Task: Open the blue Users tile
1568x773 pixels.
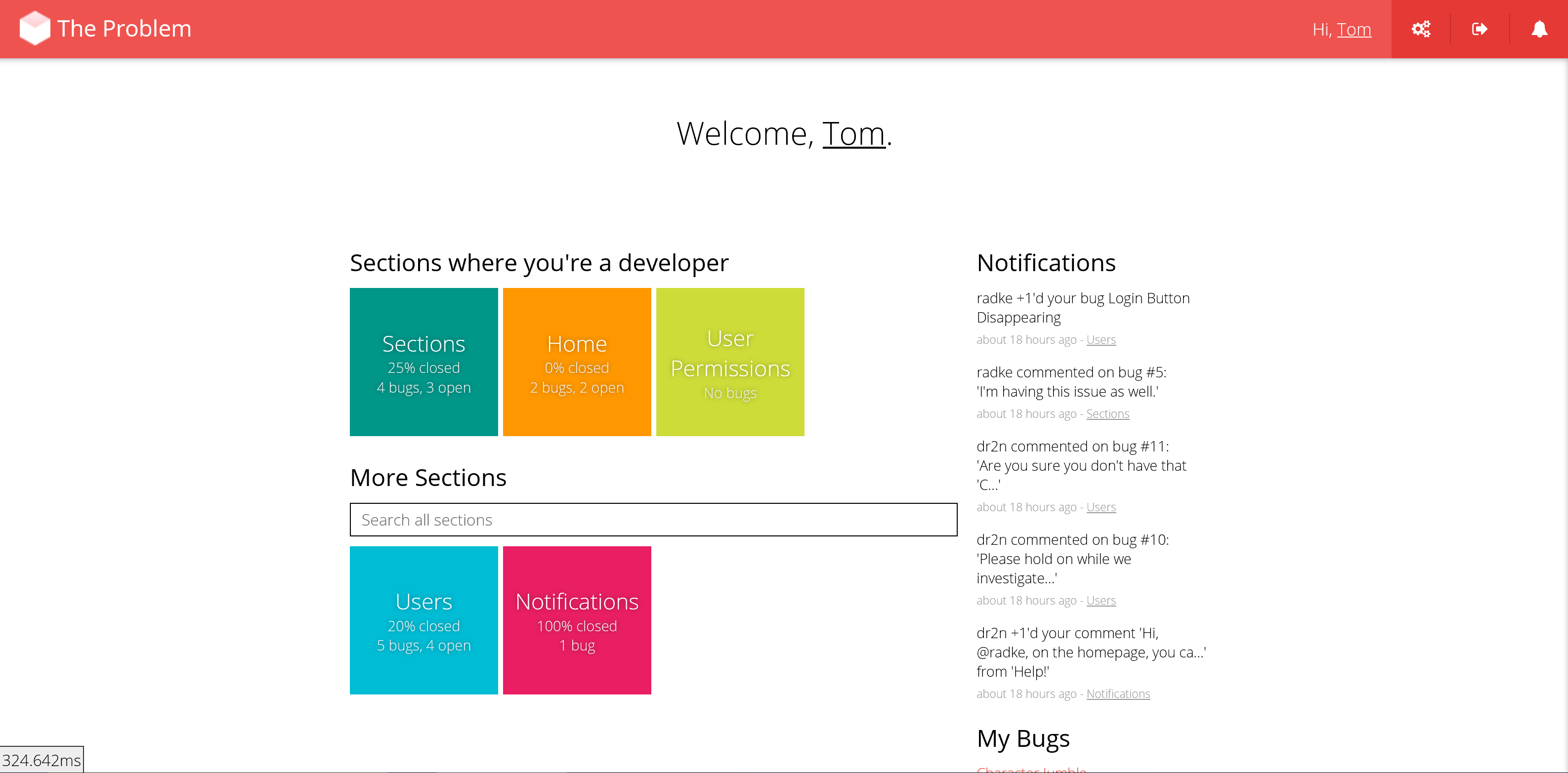Action: coord(424,620)
